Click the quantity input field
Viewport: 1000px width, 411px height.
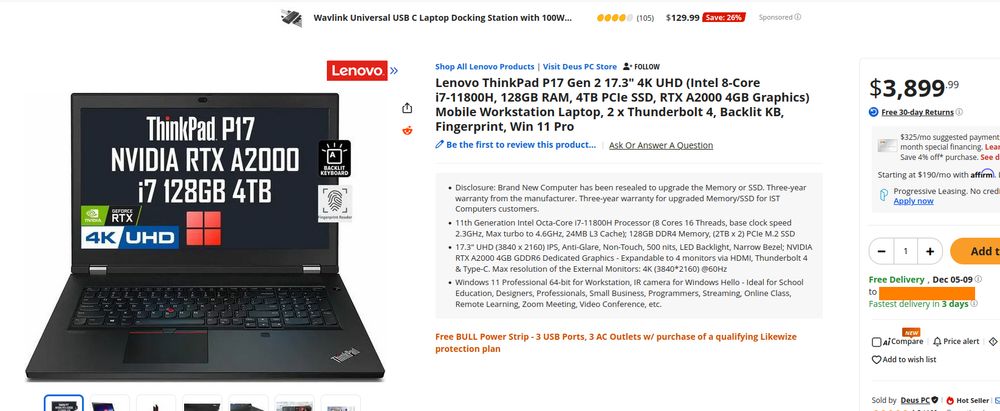[x=906, y=251]
